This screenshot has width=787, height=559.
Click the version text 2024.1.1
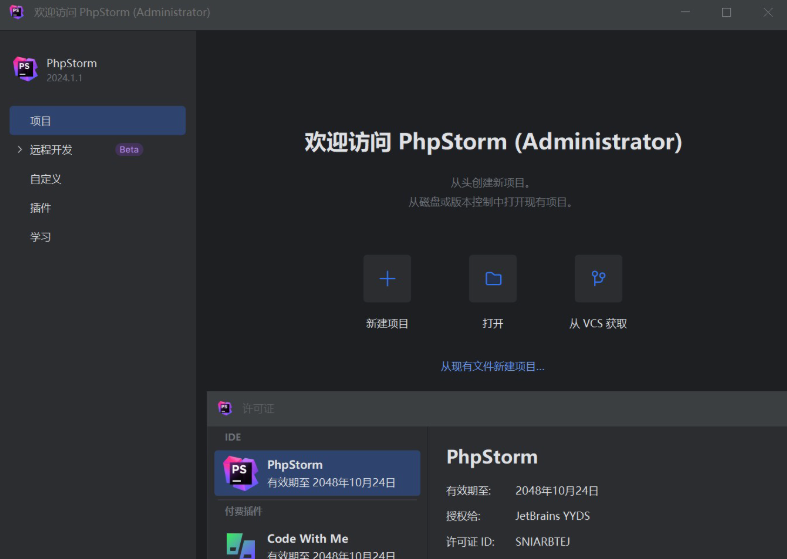tap(64, 78)
